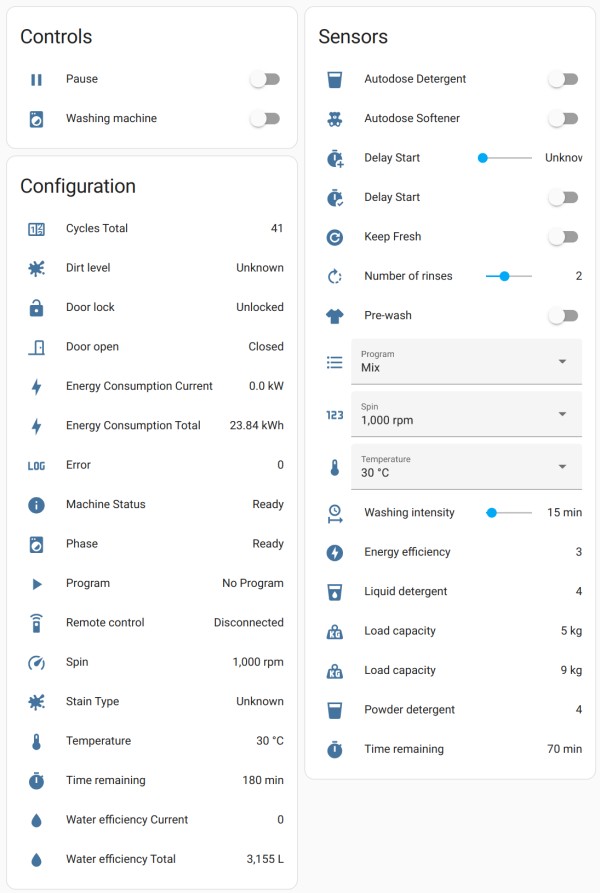Toggle the Pause switch

265,80
